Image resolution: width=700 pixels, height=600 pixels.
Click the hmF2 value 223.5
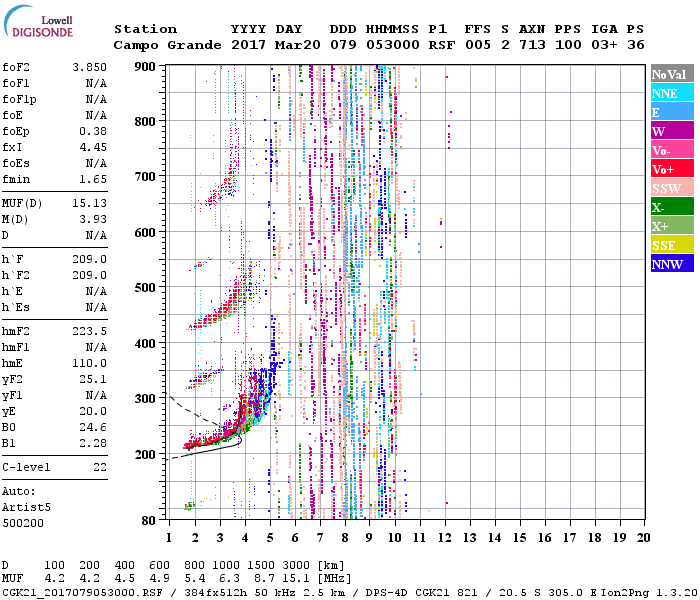90,331
